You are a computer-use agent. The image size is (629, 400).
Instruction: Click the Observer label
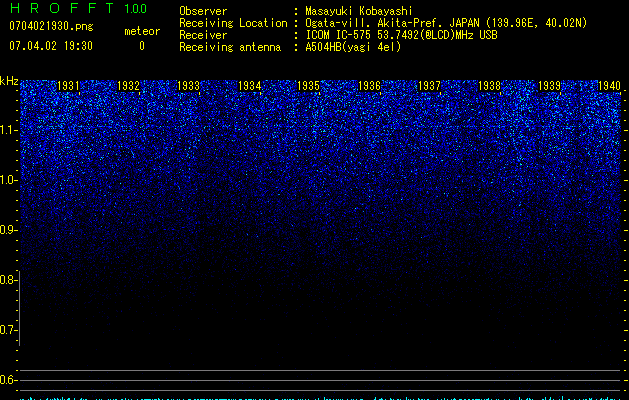tap(203, 11)
